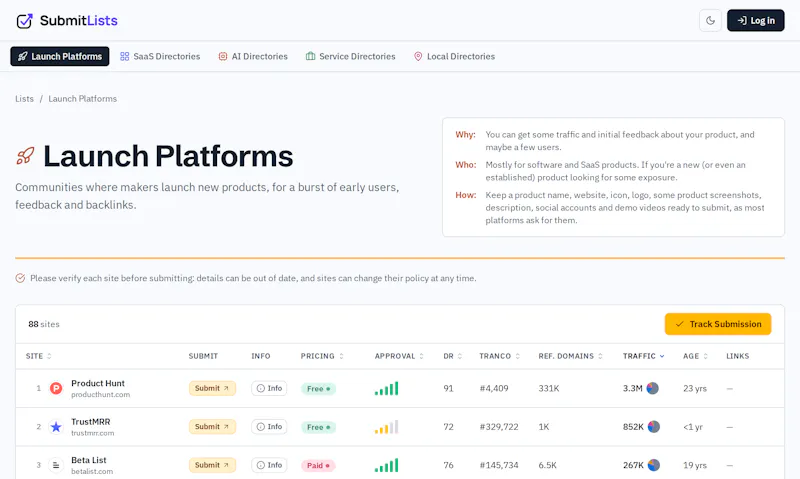Screen dimensions: 800x479
Task: Click age value 23 yrs
Action: 695,388
